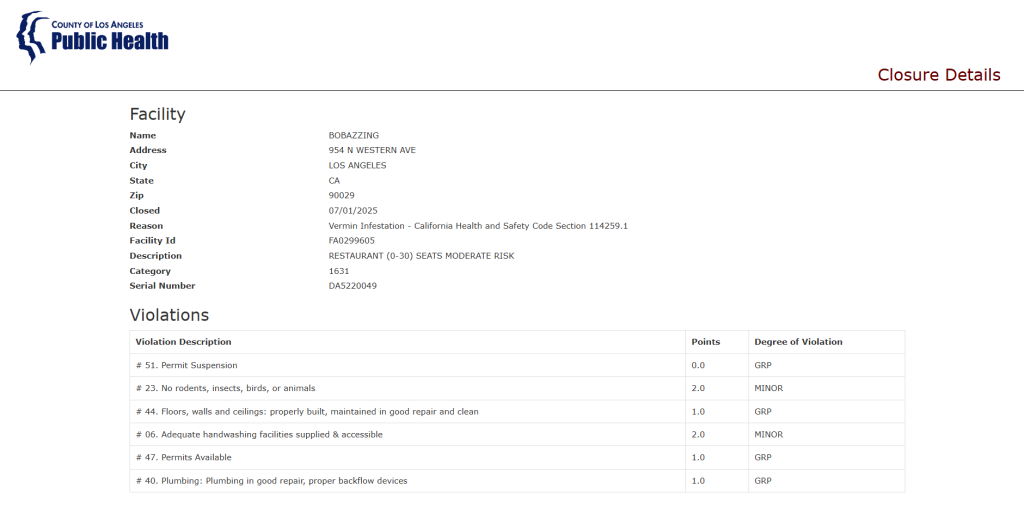Click GRP degree for Permit Suspension
This screenshot has height=506, width=1024.
(763, 366)
